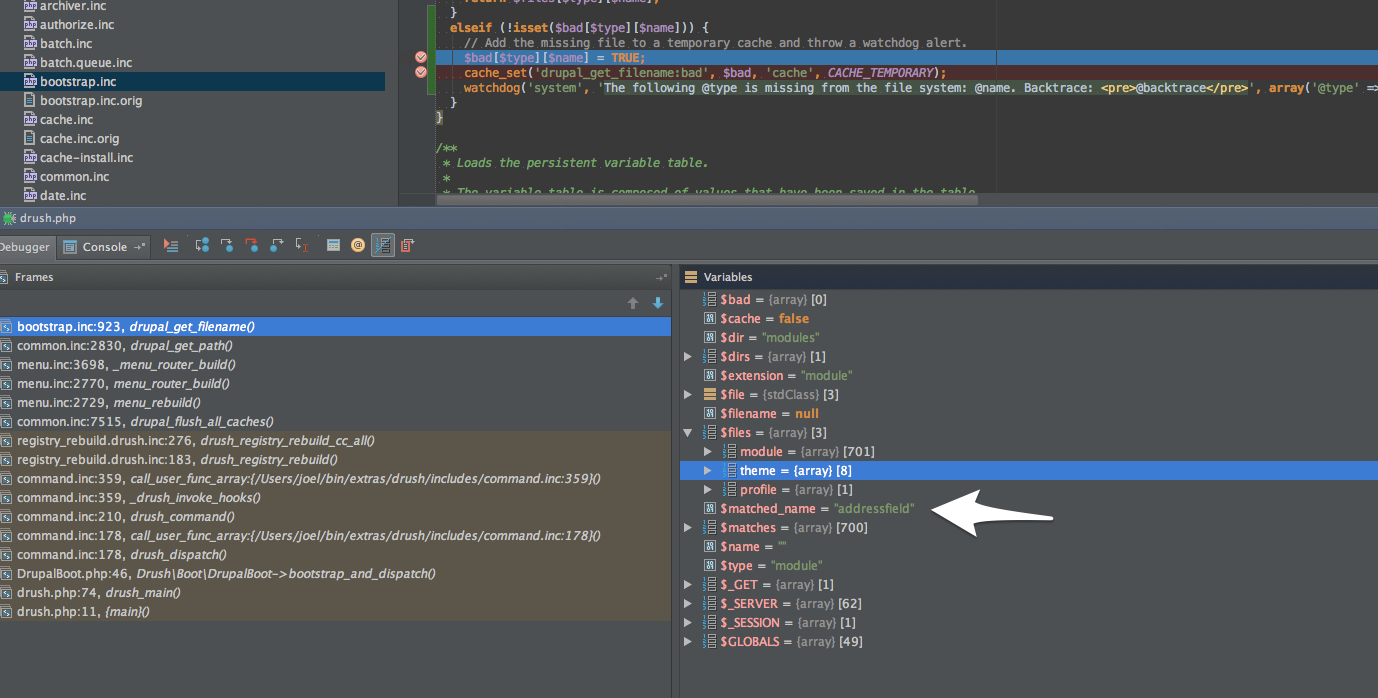Click the Step Over debugger icon
Viewport: 1378px width, 698px height.
click(202, 245)
